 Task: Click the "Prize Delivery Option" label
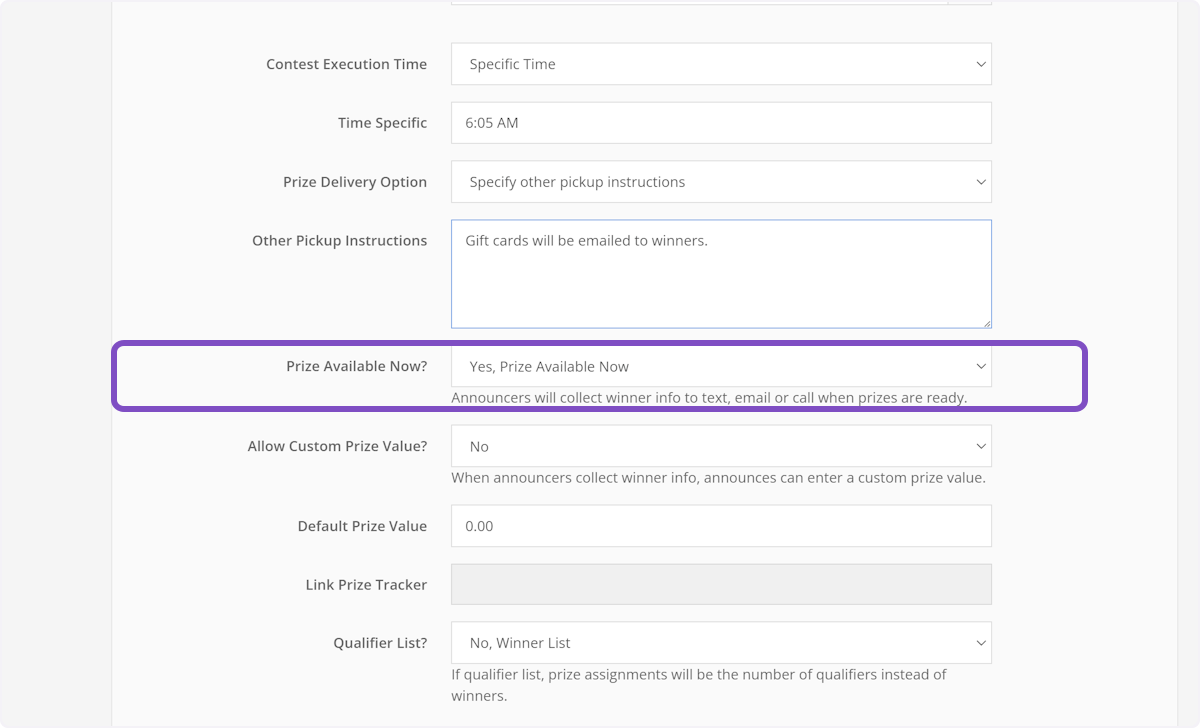click(x=355, y=182)
